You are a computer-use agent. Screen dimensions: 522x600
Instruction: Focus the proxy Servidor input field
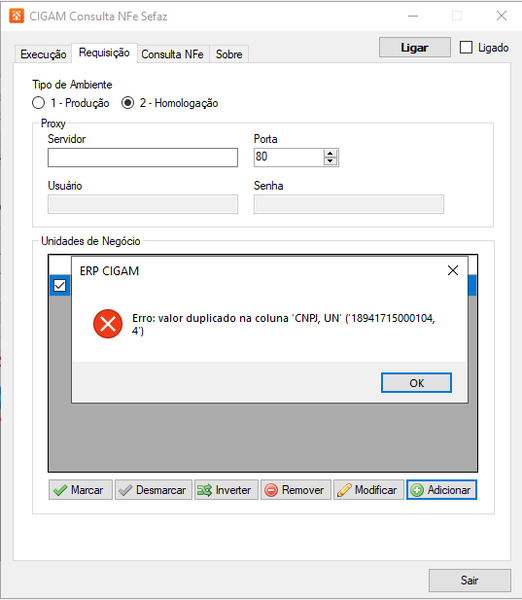tap(143, 158)
